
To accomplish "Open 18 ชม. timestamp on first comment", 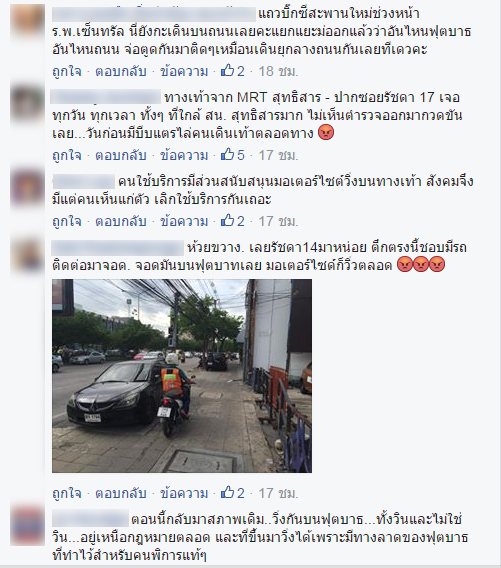I will pyautogui.click(x=278, y=71).
